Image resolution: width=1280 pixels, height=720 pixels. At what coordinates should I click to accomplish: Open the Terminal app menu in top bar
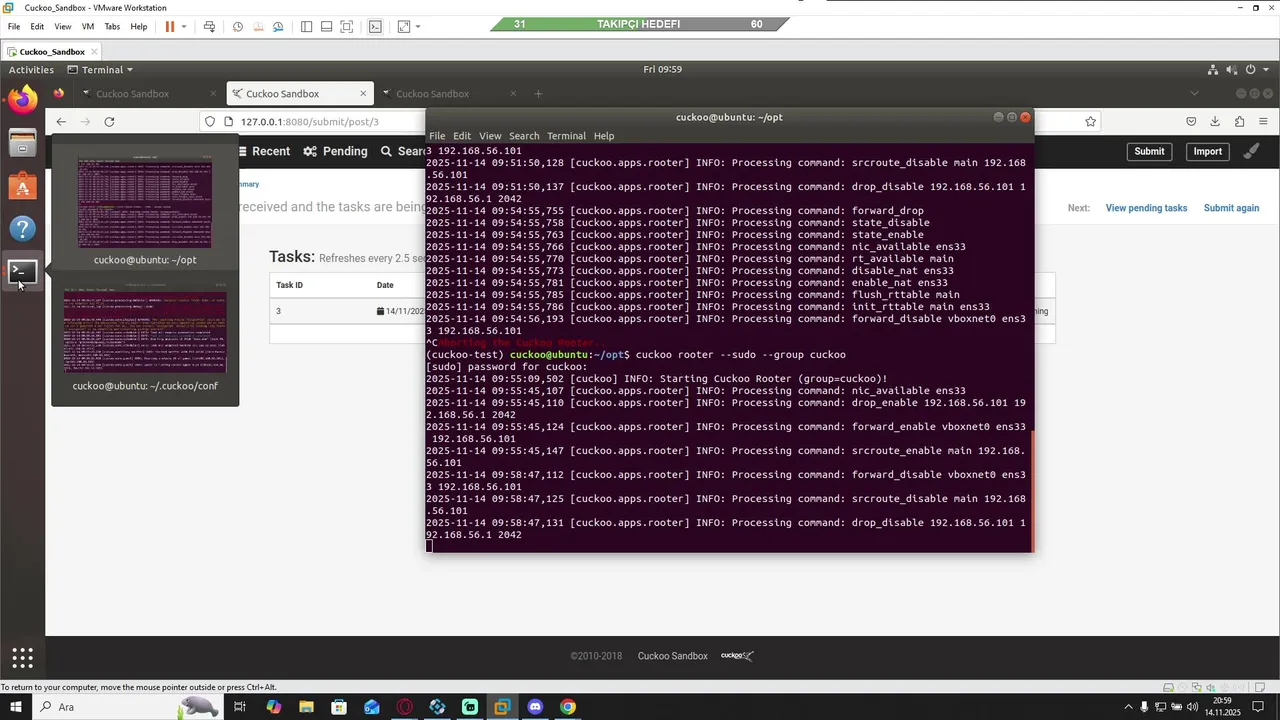tap(100, 70)
